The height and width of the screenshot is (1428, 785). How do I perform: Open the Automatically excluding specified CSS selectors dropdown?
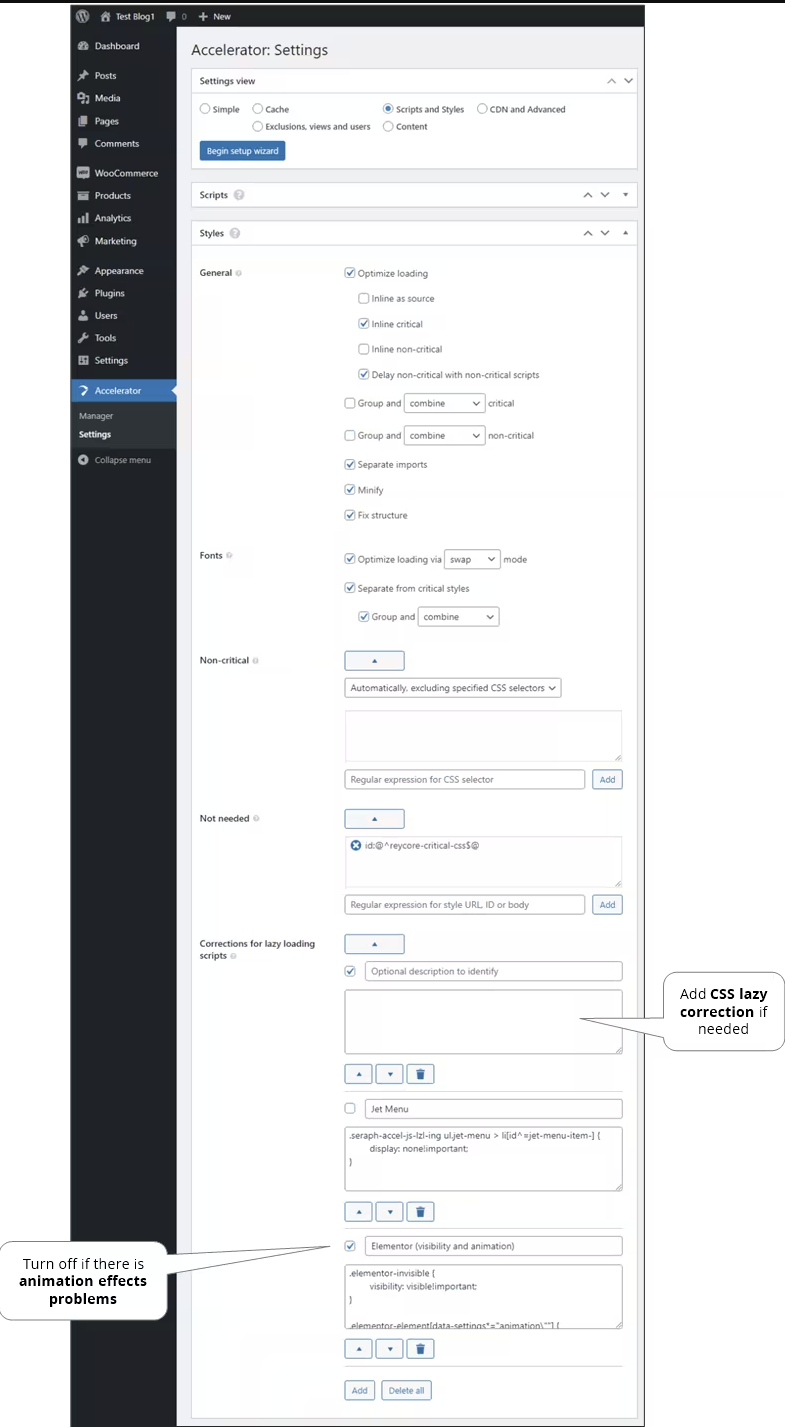coord(453,688)
